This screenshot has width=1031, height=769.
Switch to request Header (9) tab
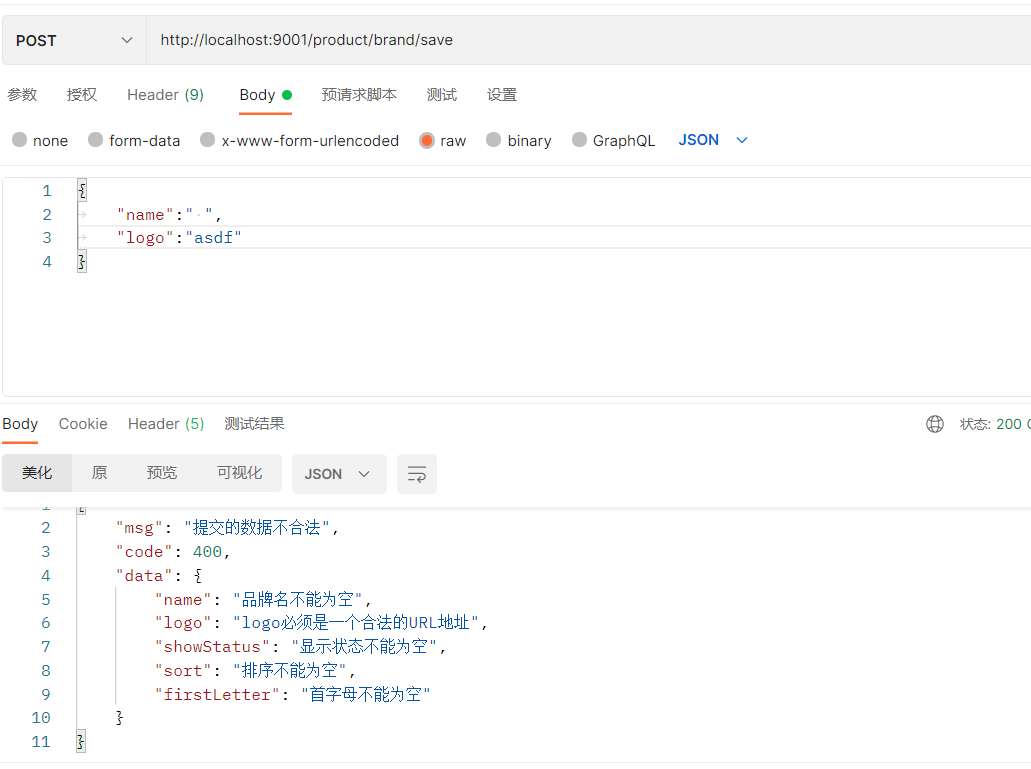(165, 95)
